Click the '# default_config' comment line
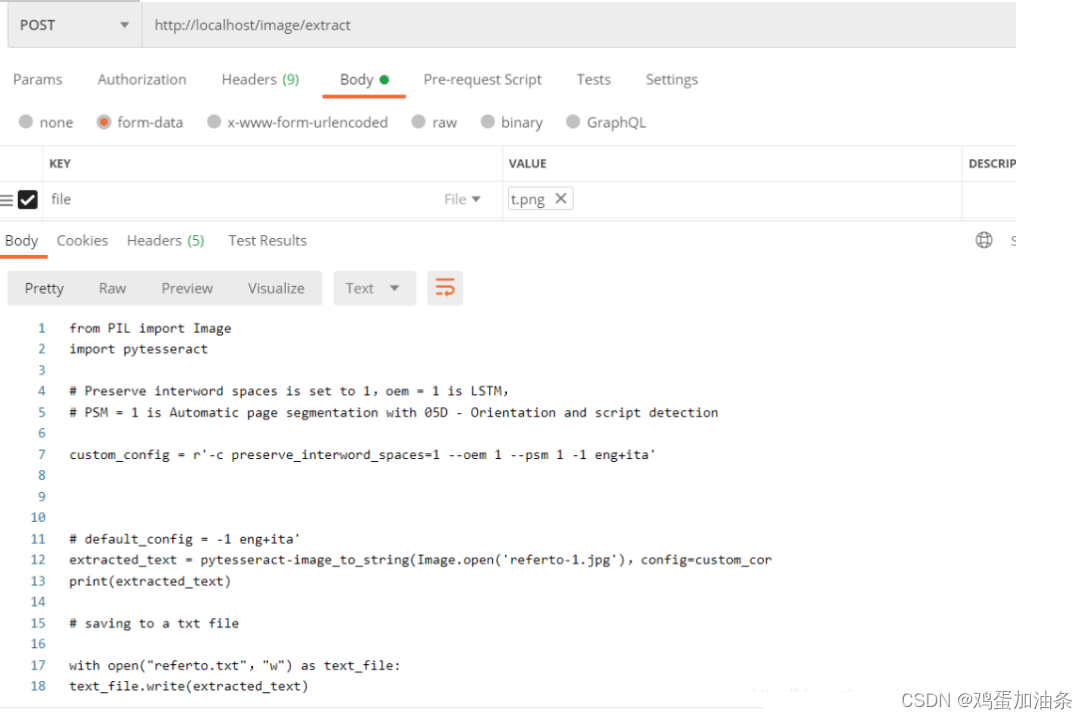This screenshot has height=720, width=1087. (x=184, y=539)
